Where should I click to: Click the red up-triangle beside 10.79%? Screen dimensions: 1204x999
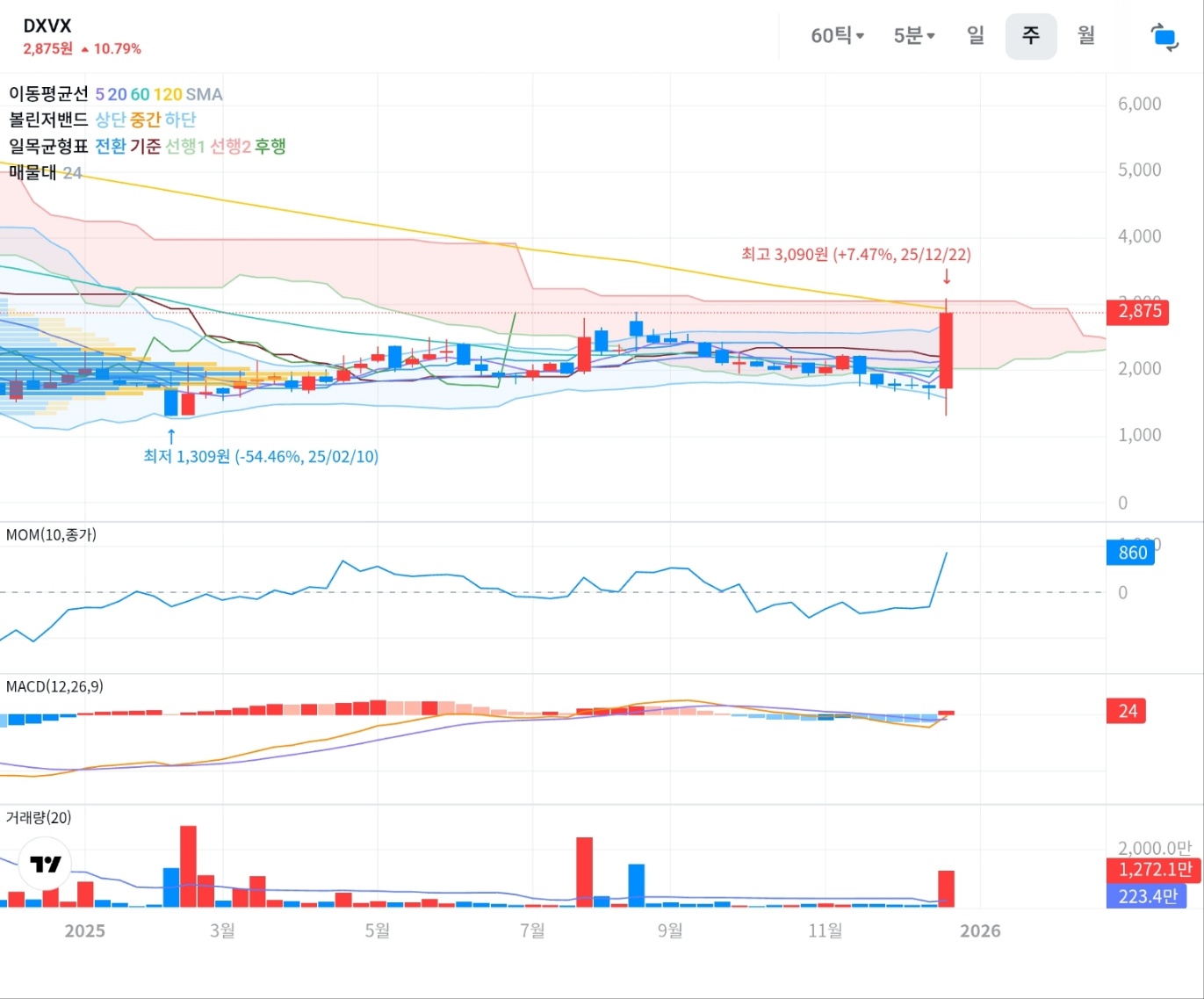pos(85,49)
